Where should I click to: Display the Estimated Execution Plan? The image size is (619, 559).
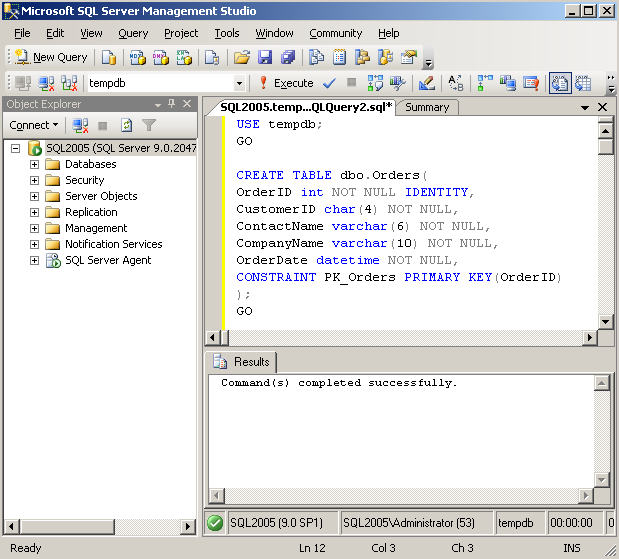(375, 83)
